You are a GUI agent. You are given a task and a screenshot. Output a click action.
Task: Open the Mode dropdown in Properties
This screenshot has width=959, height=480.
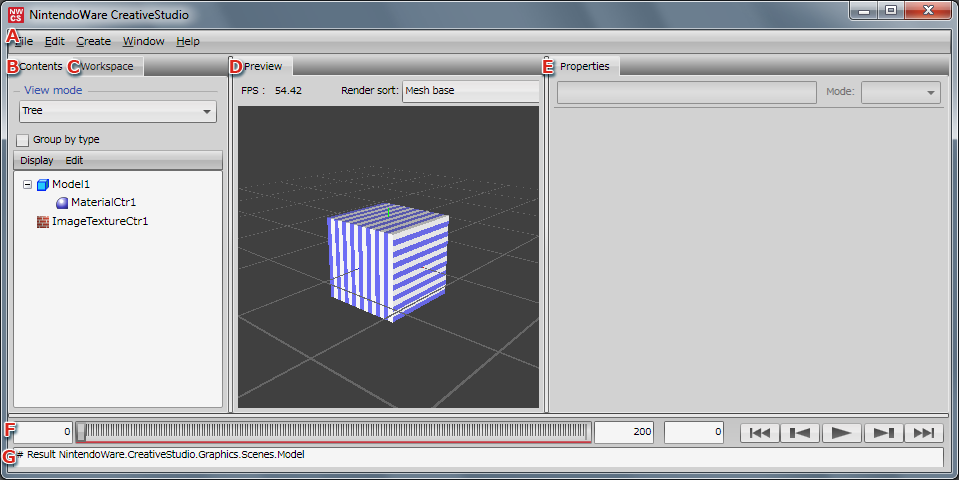pyautogui.click(x=901, y=92)
